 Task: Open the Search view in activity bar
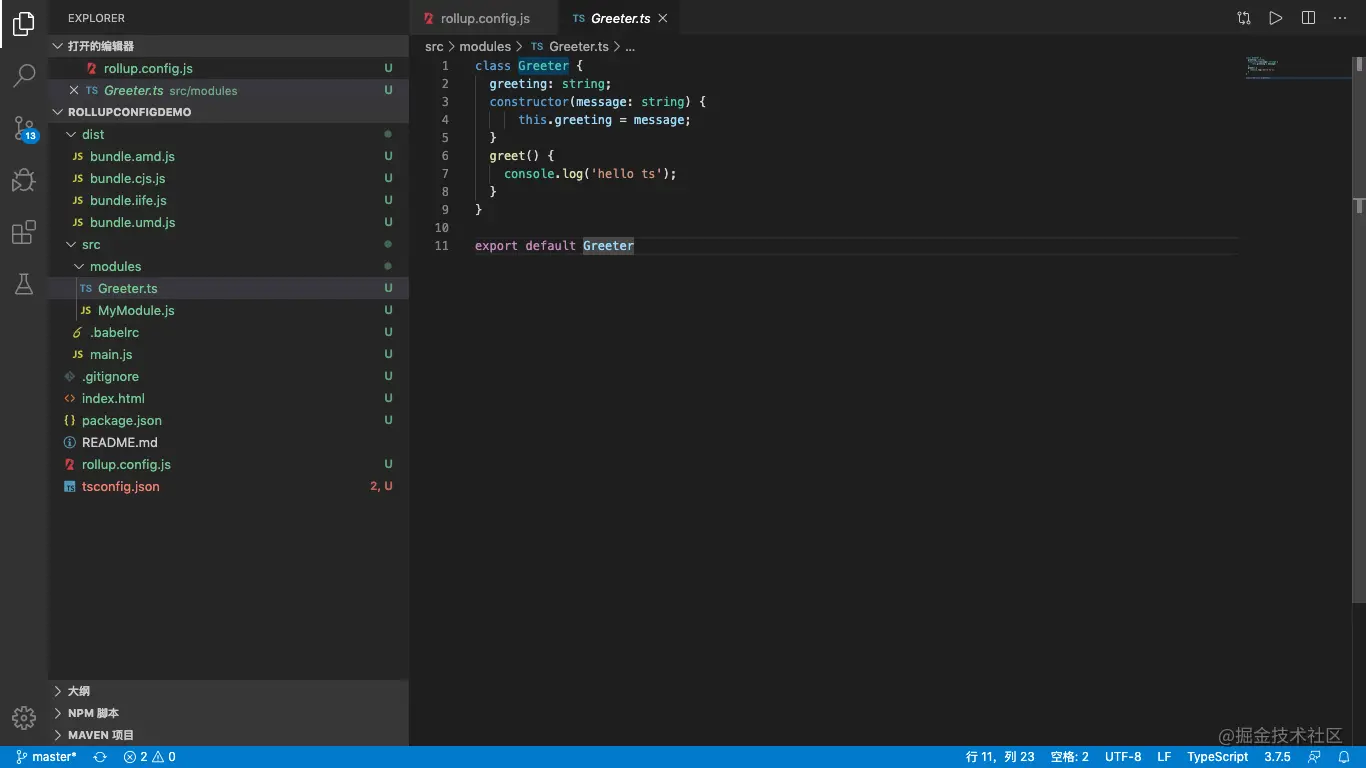click(x=24, y=75)
